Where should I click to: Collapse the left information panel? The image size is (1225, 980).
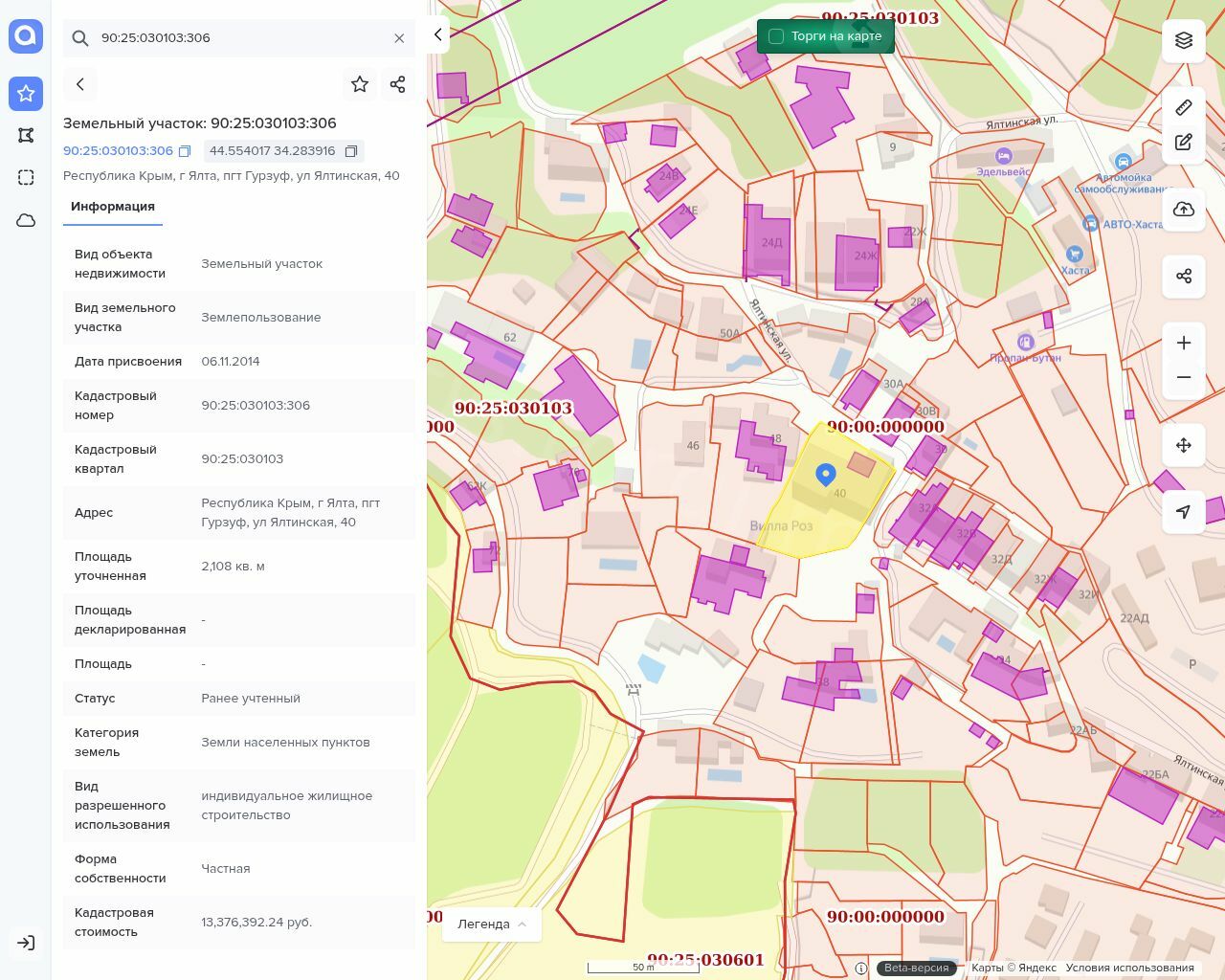(437, 34)
